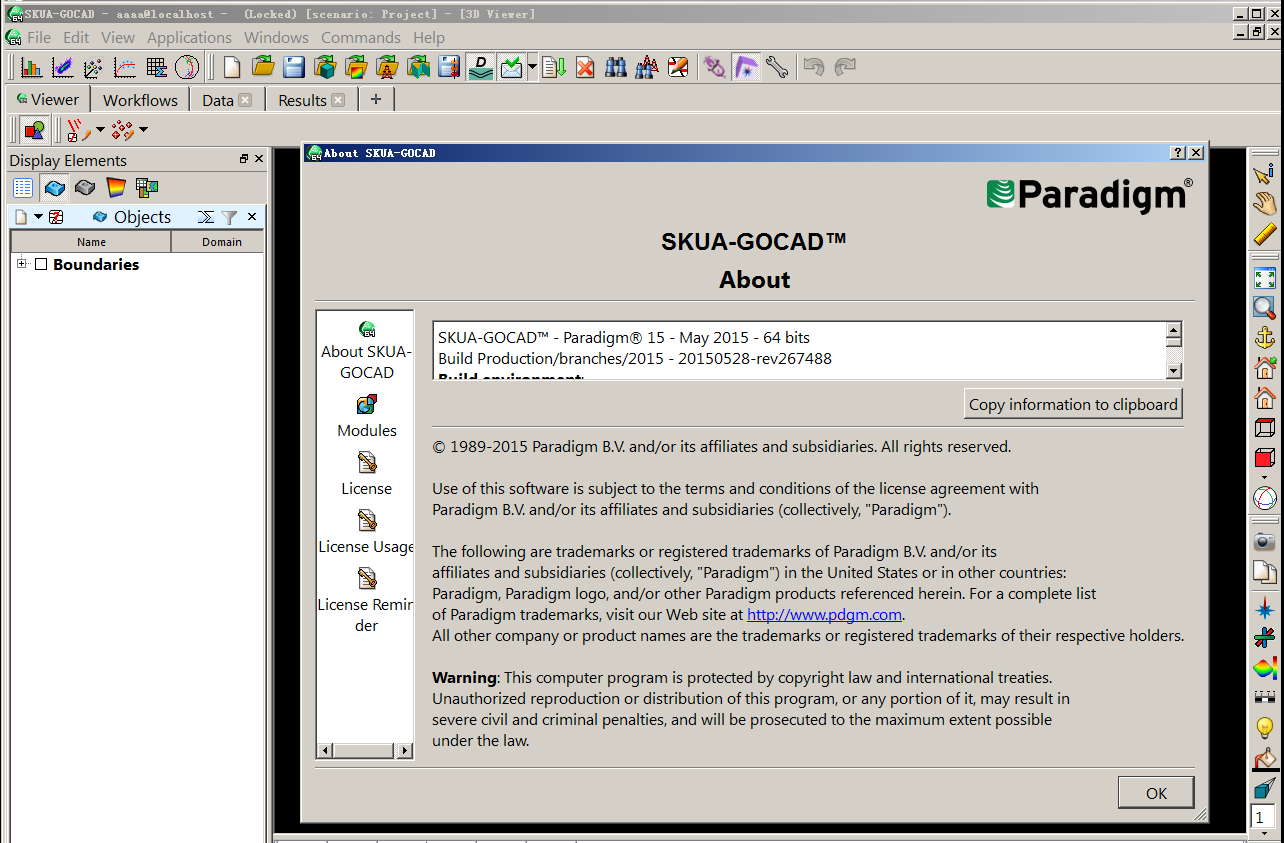Click the binoculars search icon
The width and height of the screenshot is (1284, 843).
point(616,67)
